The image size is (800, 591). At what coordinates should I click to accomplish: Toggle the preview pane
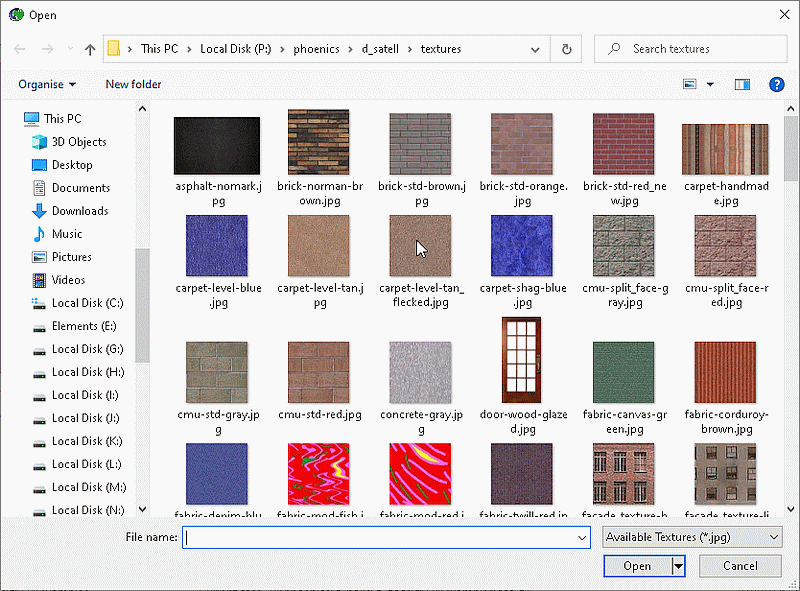pos(741,84)
